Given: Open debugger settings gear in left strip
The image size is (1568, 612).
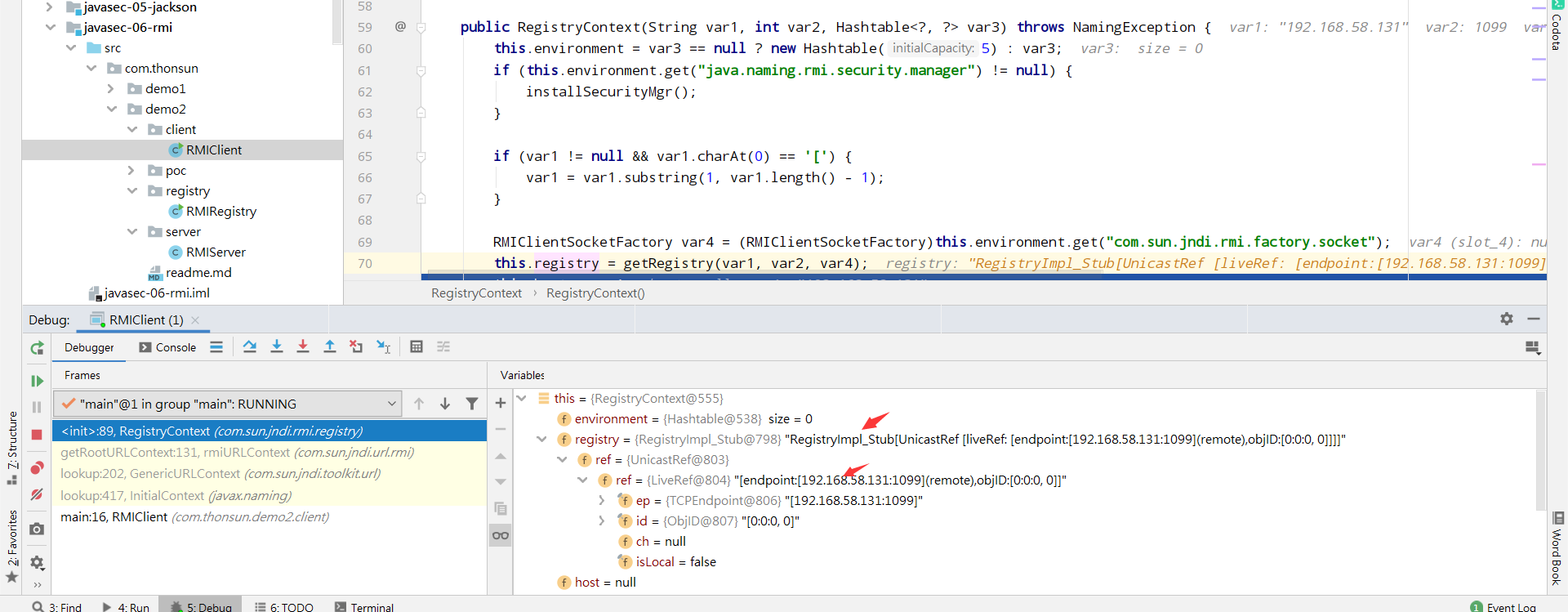Looking at the screenshot, I should click(37, 562).
